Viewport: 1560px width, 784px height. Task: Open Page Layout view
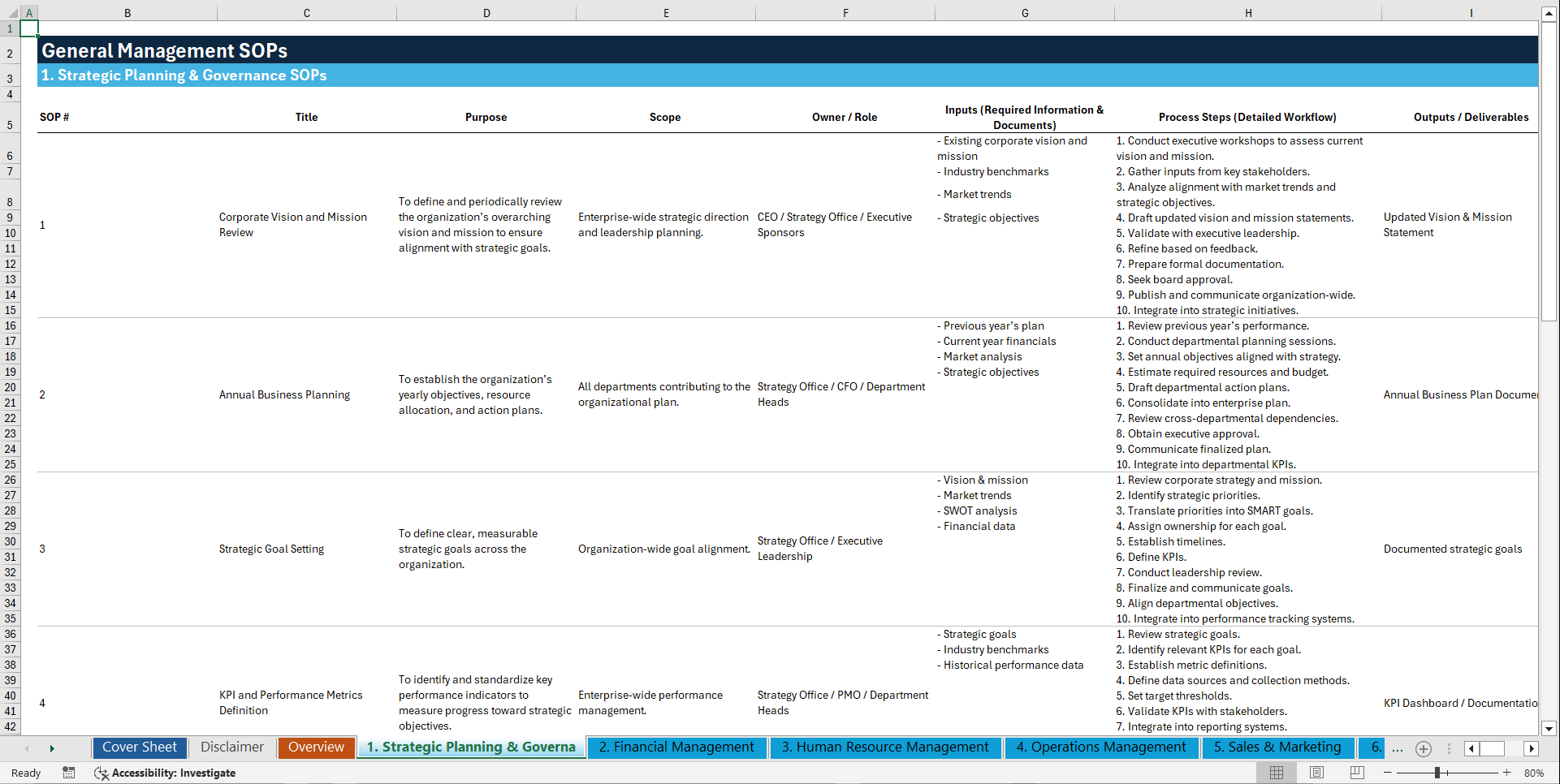tap(1316, 772)
